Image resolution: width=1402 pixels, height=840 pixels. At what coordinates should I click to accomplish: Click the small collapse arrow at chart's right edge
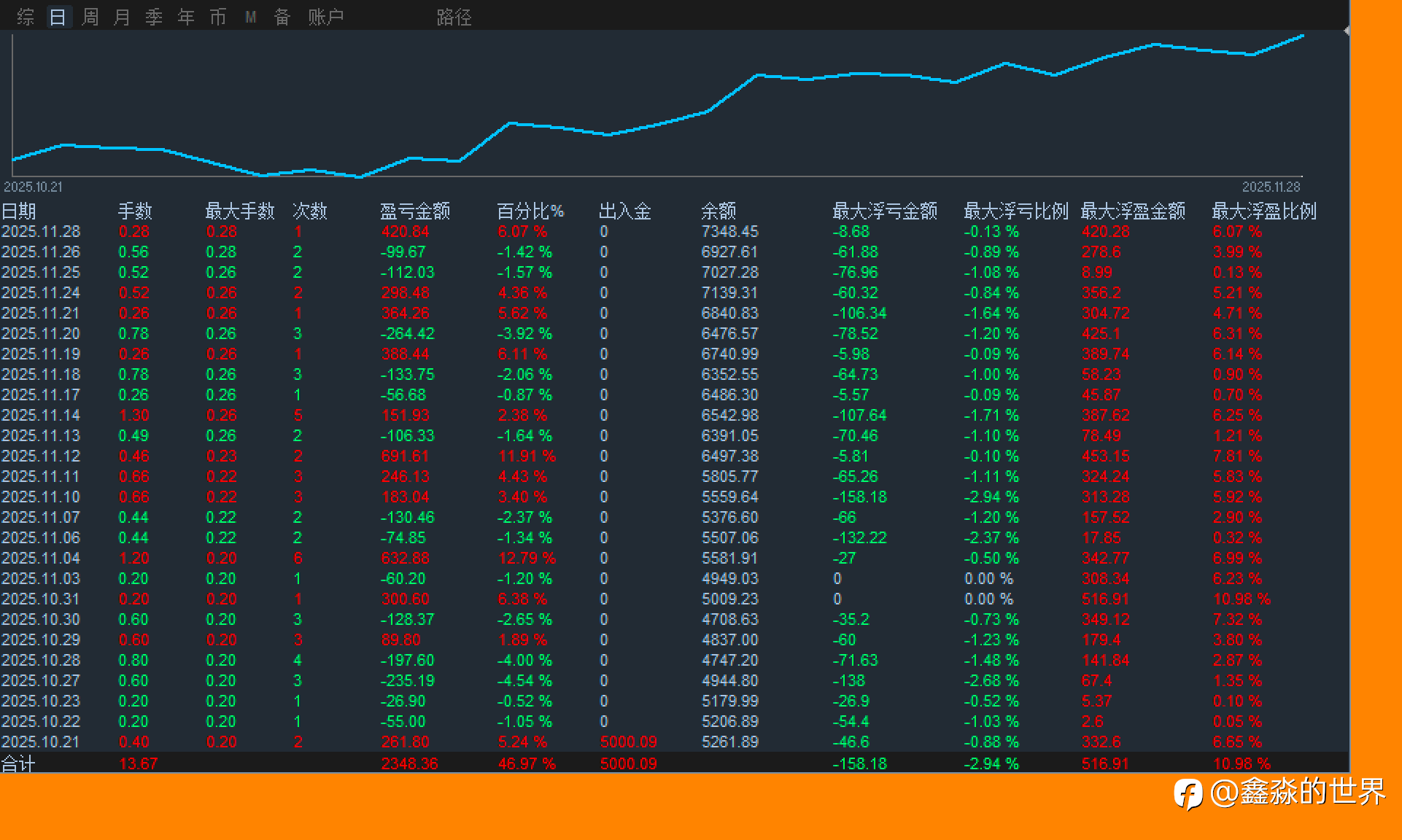click(1347, 31)
